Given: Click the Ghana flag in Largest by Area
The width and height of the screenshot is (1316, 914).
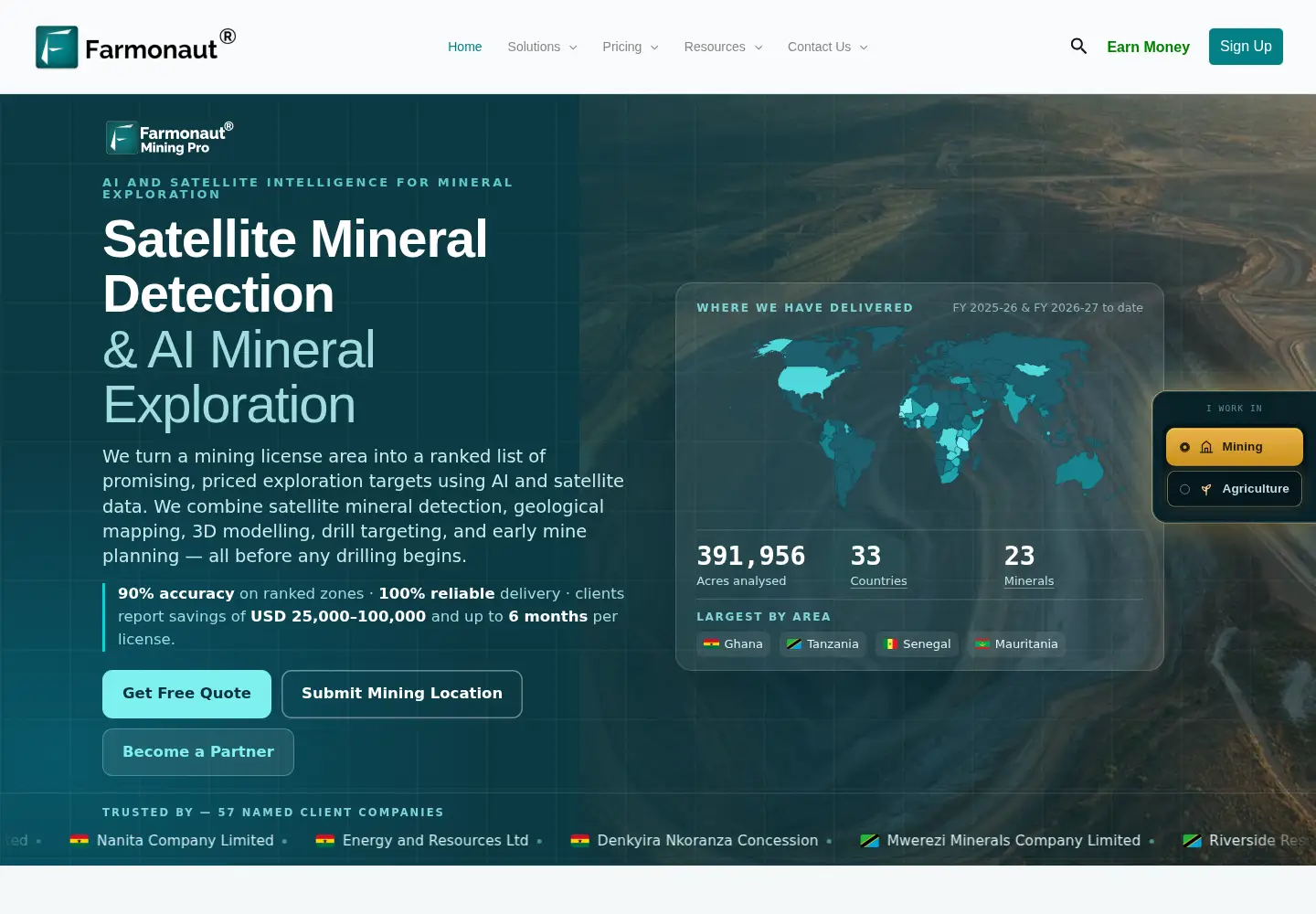Looking at the screenshot, I should pyautogui.click(x=711, y=643).
